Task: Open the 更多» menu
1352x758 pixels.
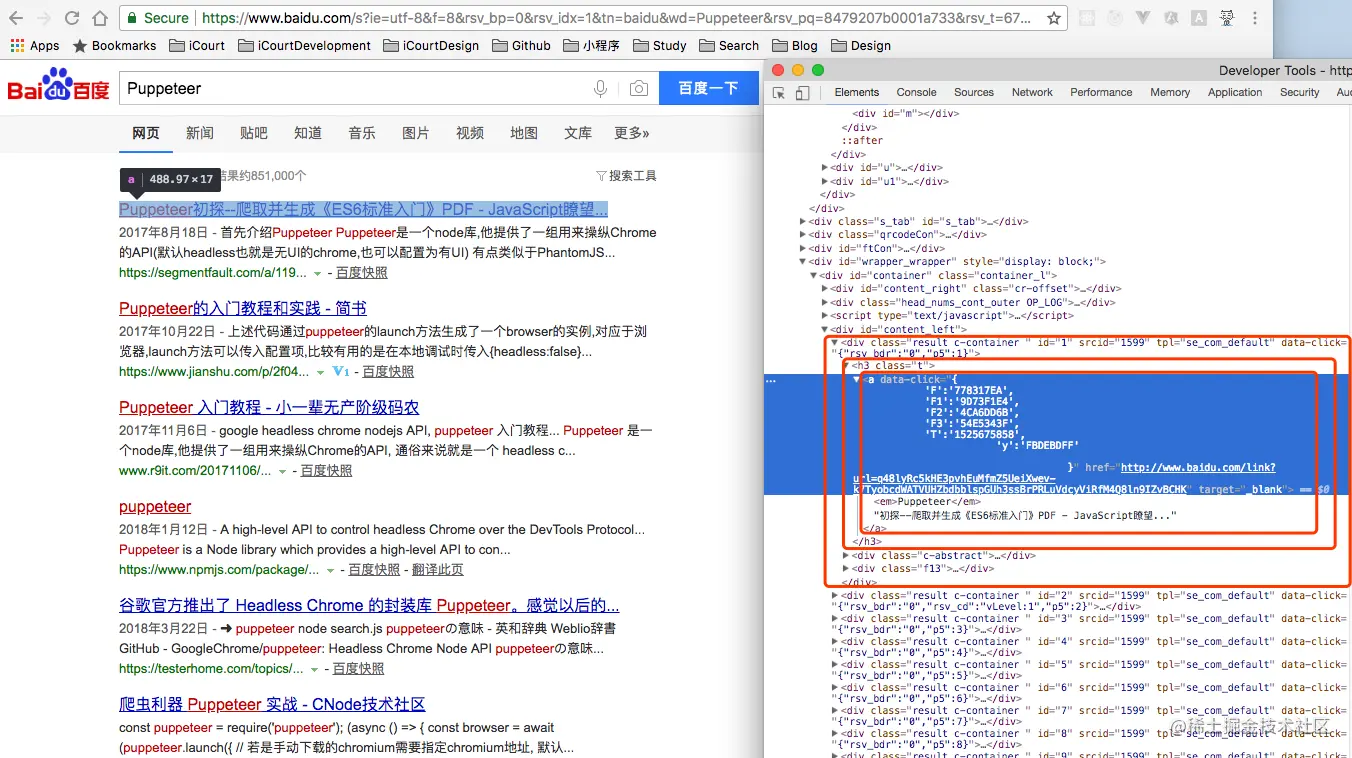Action: 632,133
